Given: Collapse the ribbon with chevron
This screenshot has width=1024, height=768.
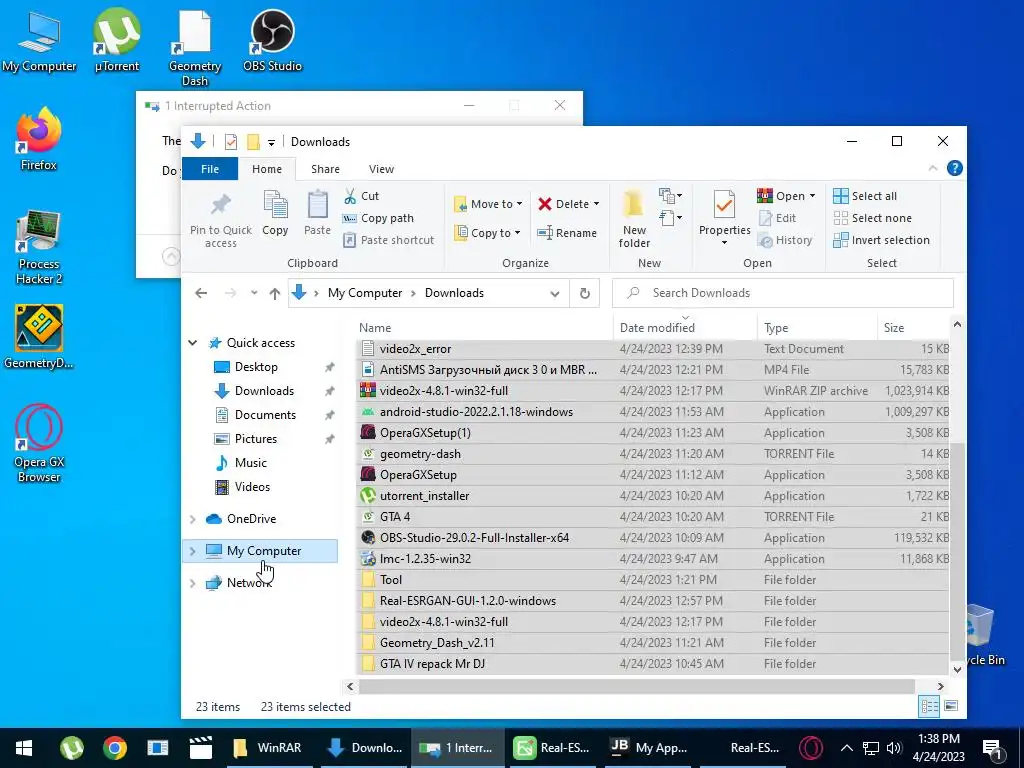Looking at the screenshot, I should pos(933,168).
